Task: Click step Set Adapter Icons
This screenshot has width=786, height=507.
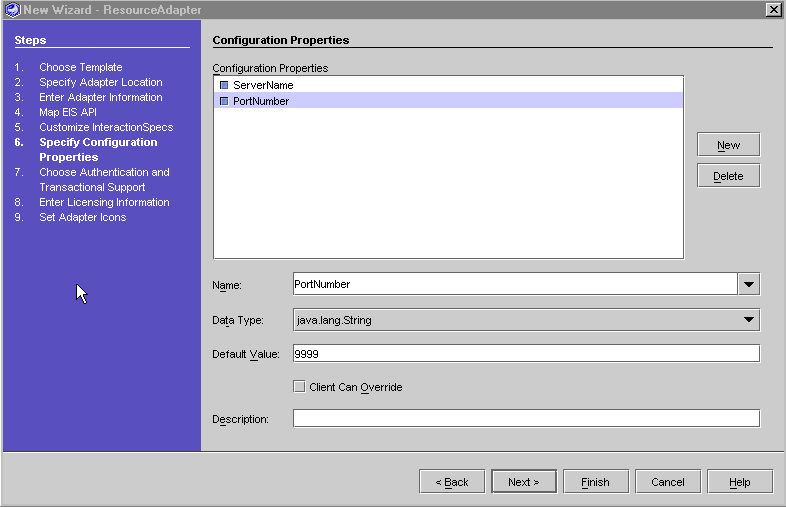Action: (x=83, y=217)
